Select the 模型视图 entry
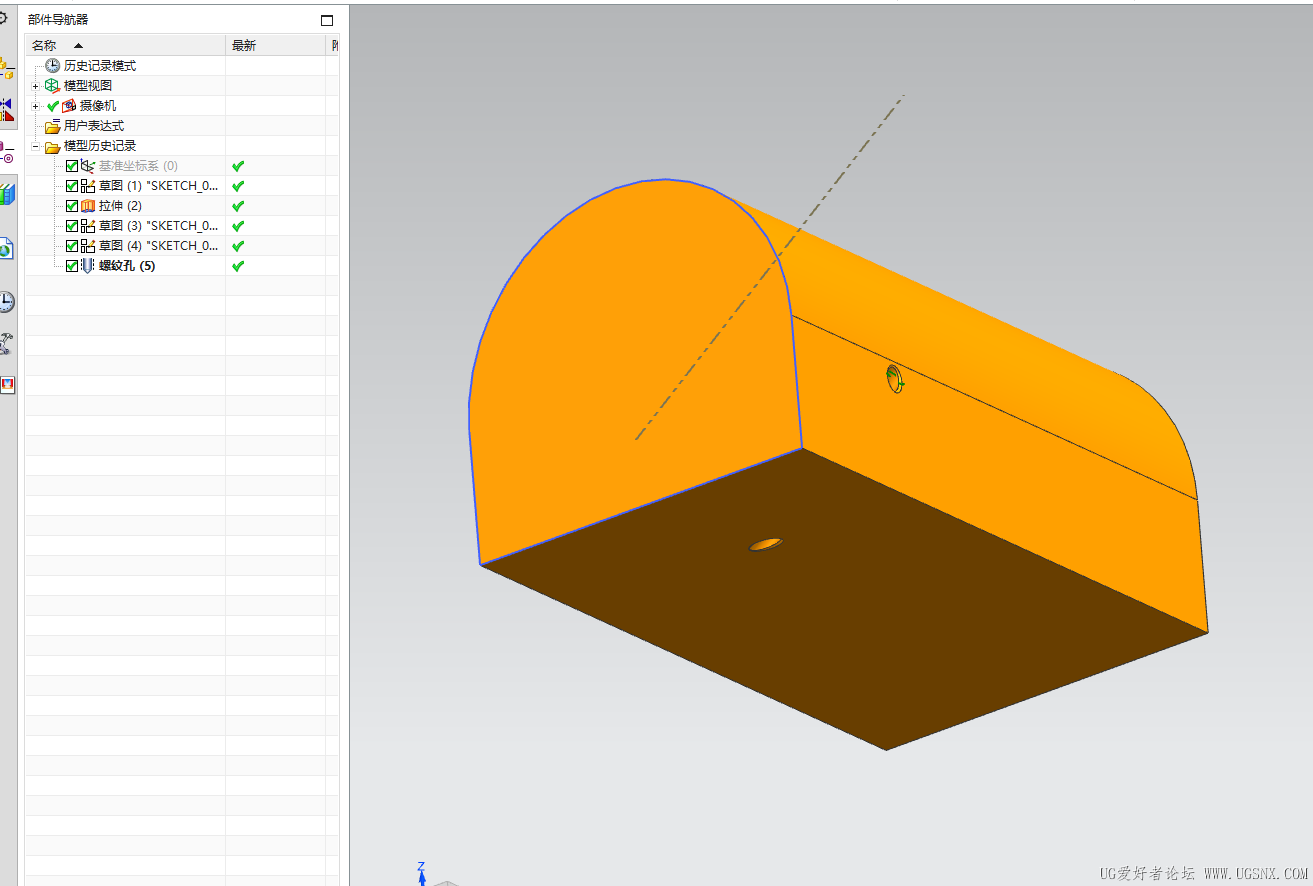The image size is (1313, 886). click(88, 86)
